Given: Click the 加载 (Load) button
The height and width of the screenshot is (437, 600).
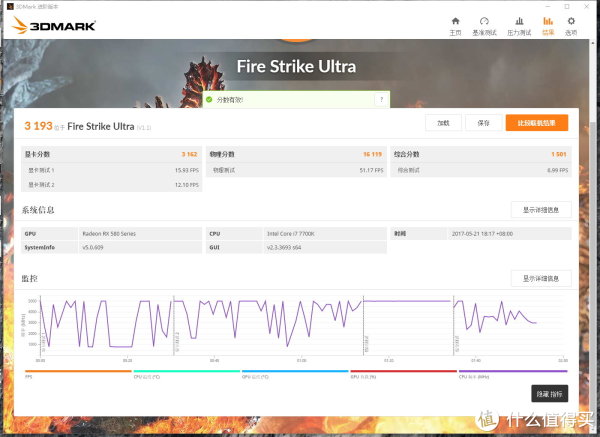Looking at the screenshot, I should coord(443,123).
